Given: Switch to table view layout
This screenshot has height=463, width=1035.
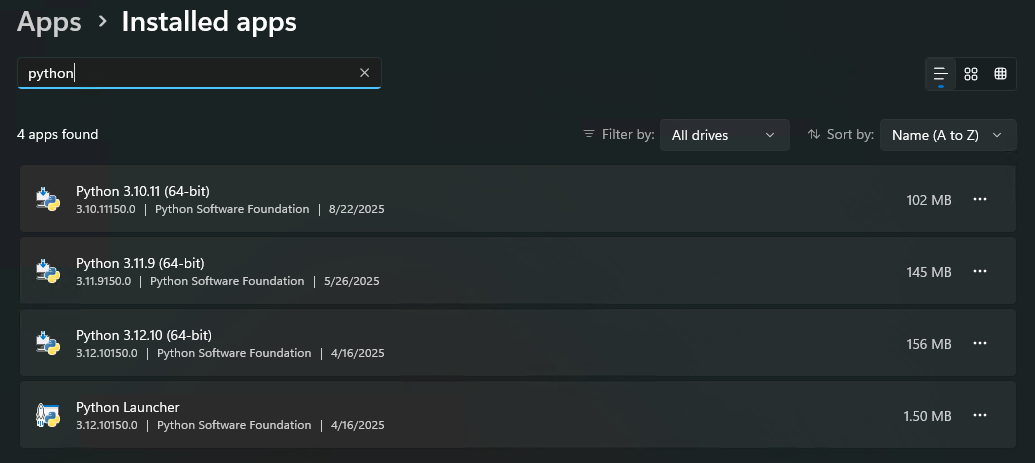Looking at the screenshot, I should [x=1000, y=74].
